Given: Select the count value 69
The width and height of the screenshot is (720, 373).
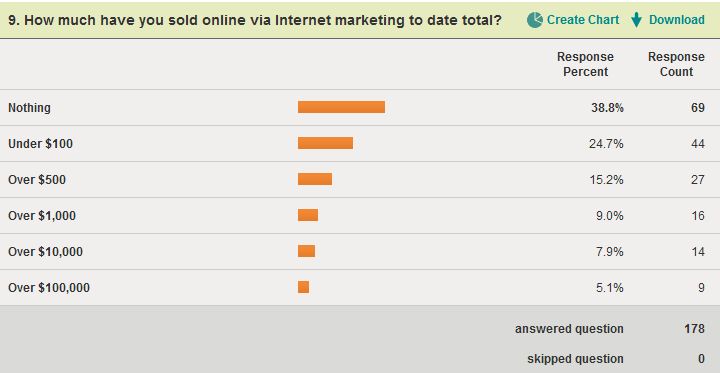Looking at the screenshot, I should 698,108.
